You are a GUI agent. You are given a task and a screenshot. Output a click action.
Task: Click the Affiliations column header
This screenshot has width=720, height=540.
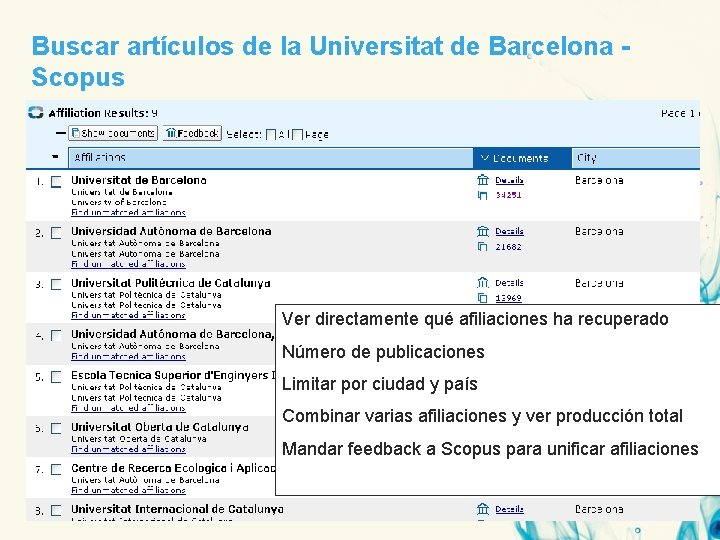[270, 158]
